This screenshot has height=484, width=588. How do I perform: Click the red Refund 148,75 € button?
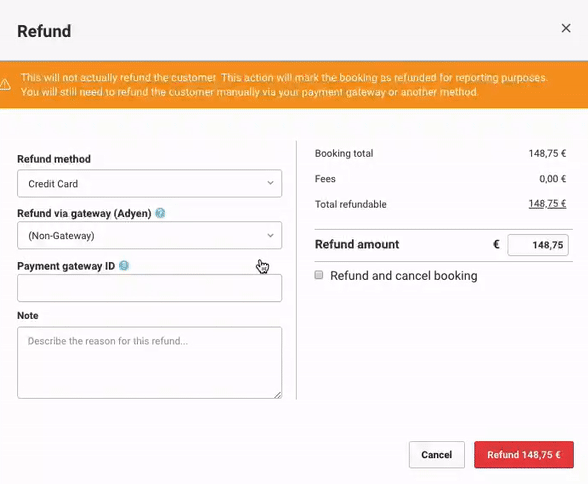[x=524, y=455]
